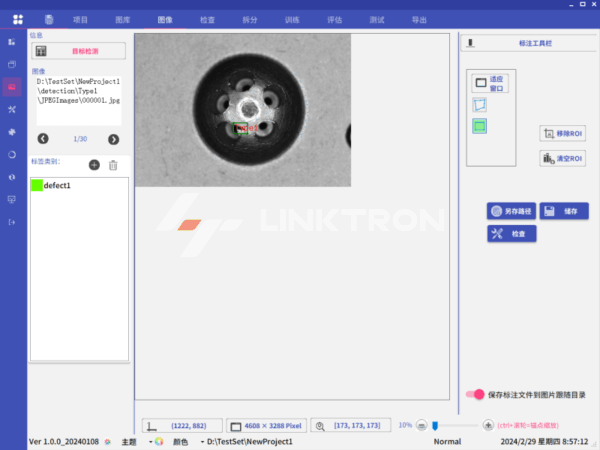Click the add label category plus icon
The width and height of the screenshot is (600, 450).
coord(94,164)
